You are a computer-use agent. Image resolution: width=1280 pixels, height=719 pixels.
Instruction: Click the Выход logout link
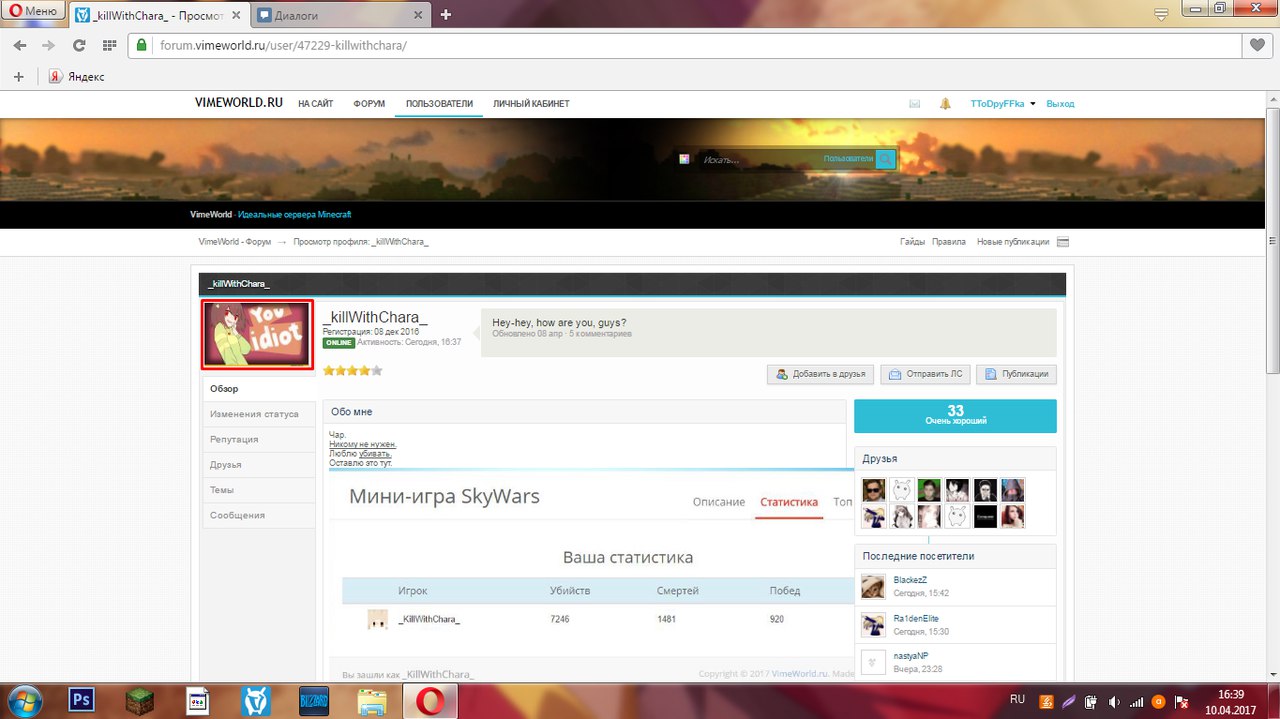point(1060,104)
